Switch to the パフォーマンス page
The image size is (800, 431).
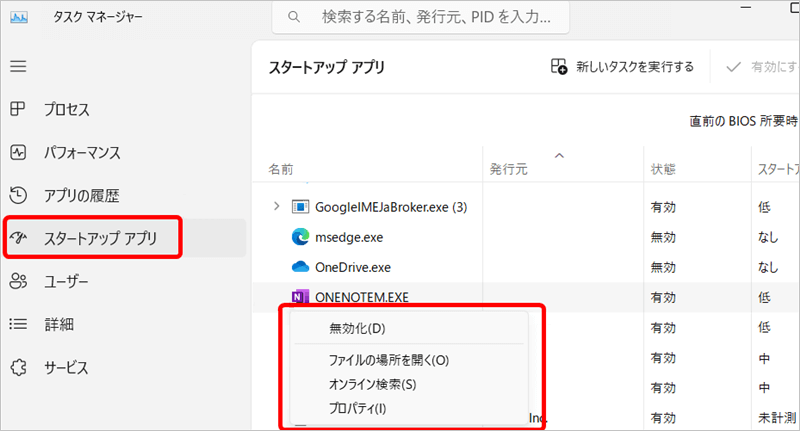(x=82, y=153)
